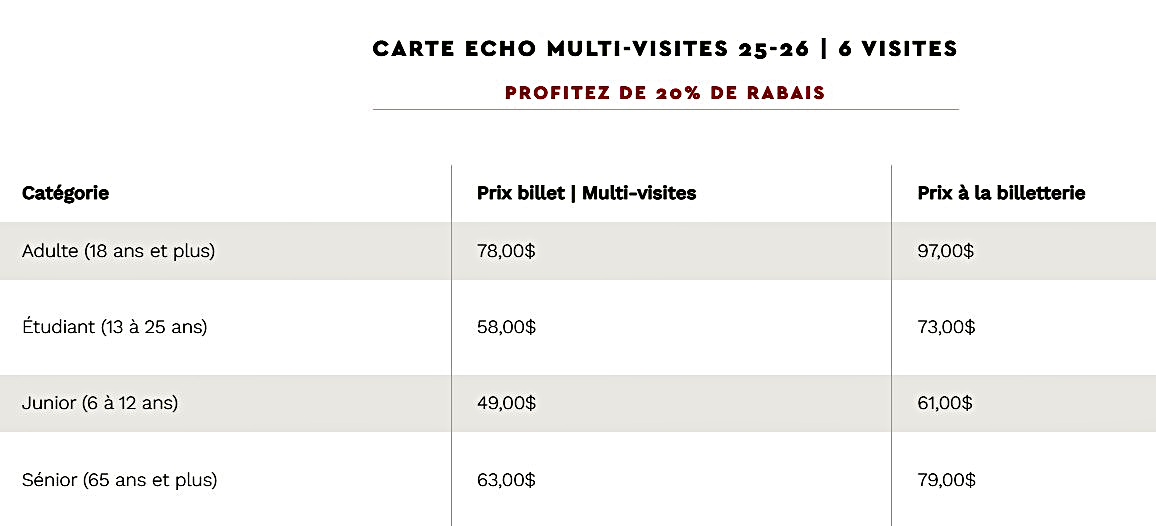Select the 'Prix à la billetterie' column header
Viewport: 1156px width, 526px height.
[1001, 193]
